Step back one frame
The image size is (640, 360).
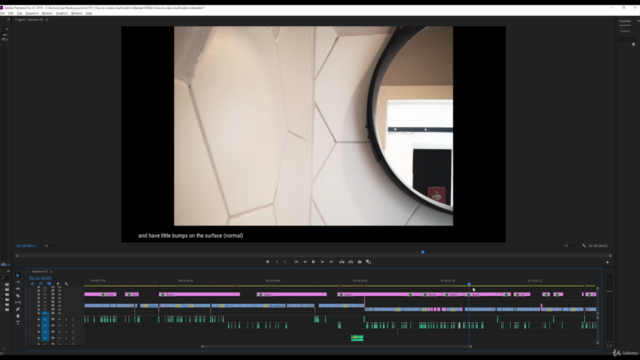pos(305,262)
